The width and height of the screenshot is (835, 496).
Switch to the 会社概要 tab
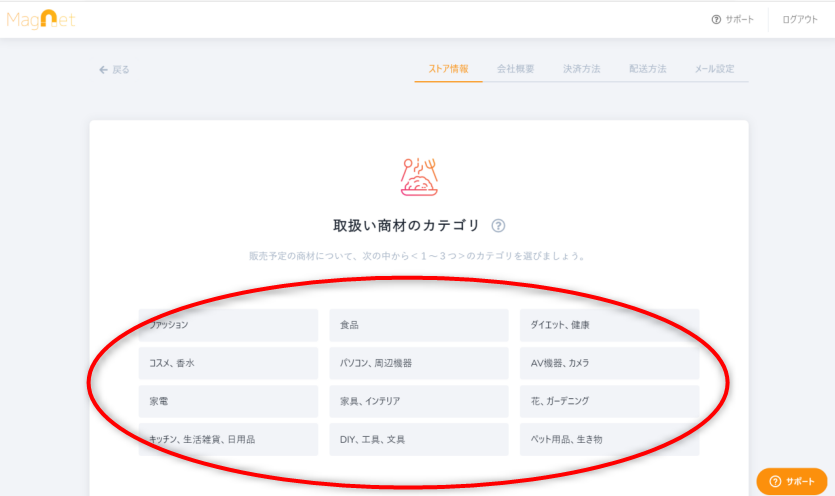515,69
